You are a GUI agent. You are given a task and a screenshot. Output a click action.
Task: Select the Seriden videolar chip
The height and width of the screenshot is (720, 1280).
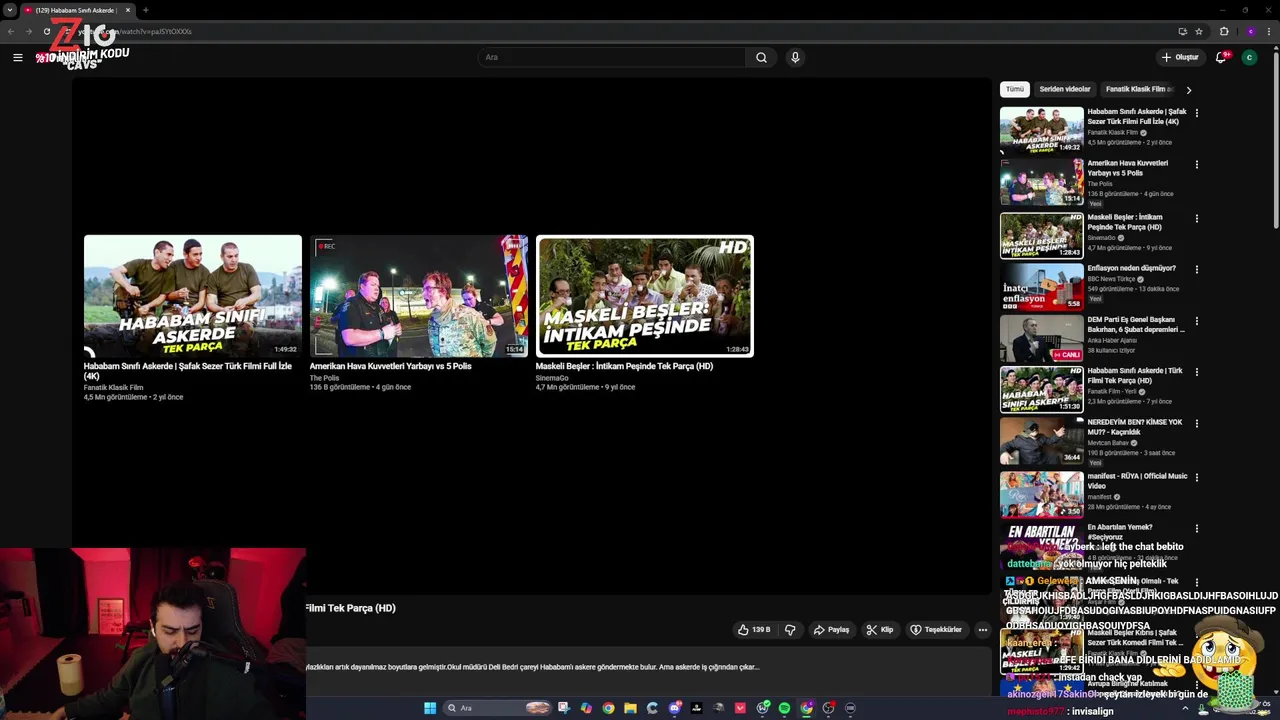click(x=1065, y=89)
